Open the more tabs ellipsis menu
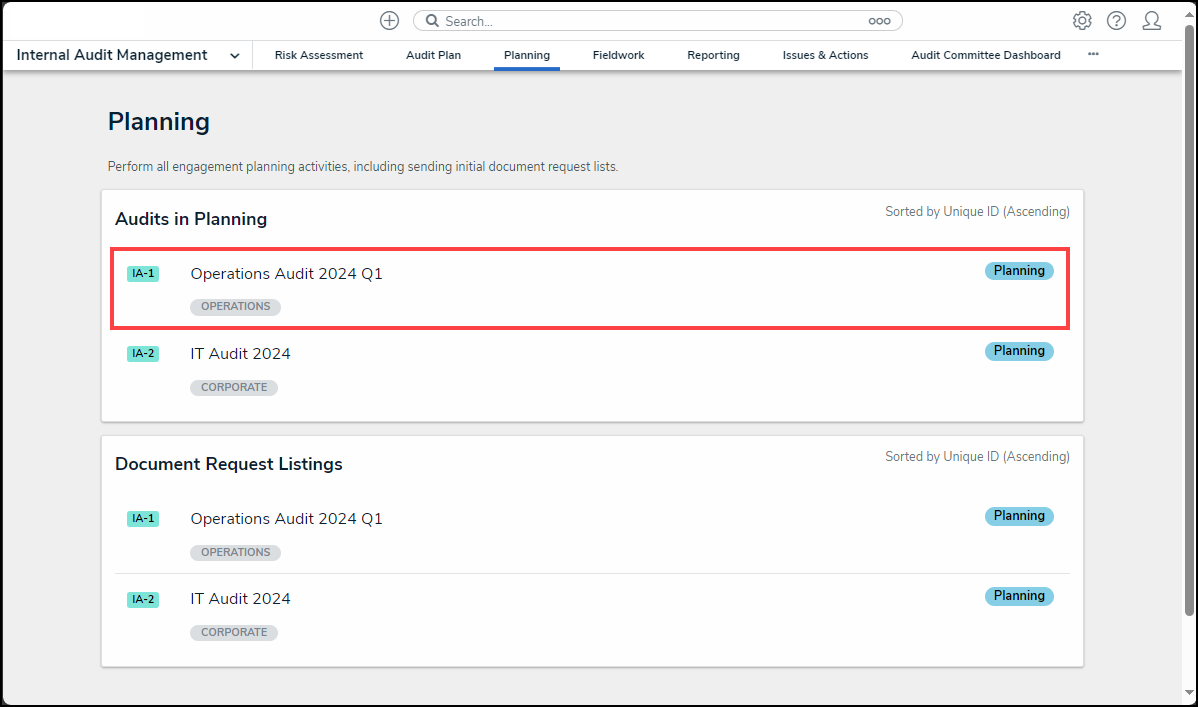 pyautogui.click(x=1093, y=55)
